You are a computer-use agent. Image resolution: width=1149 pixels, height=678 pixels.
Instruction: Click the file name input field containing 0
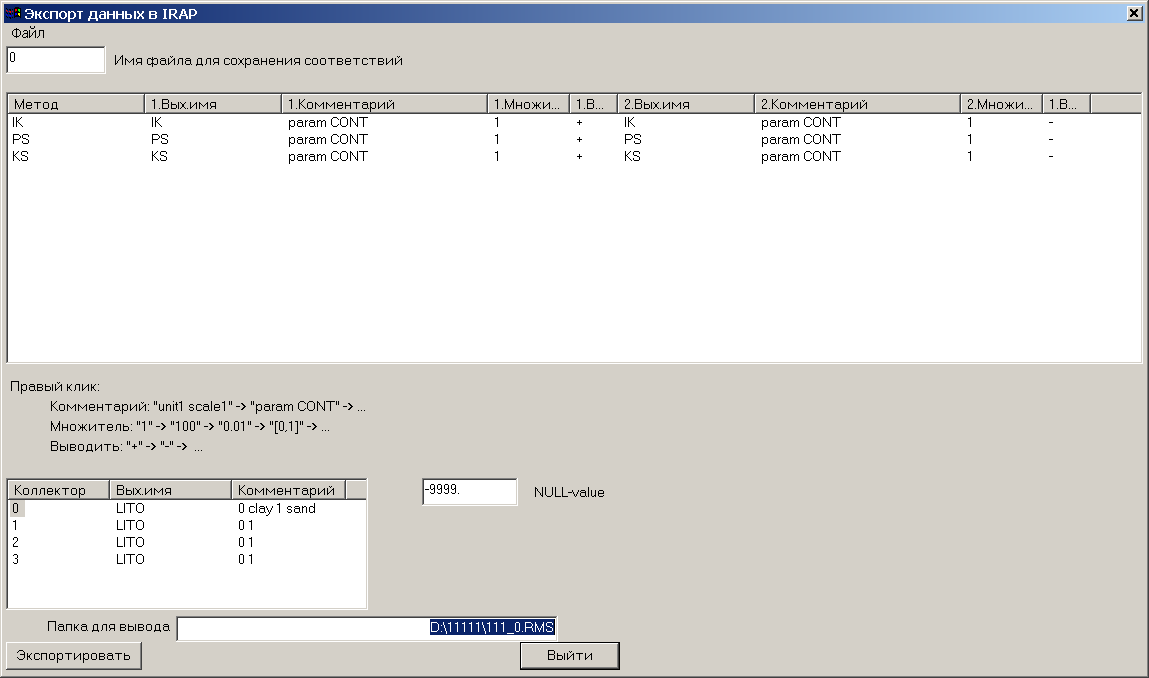point(56,60)
